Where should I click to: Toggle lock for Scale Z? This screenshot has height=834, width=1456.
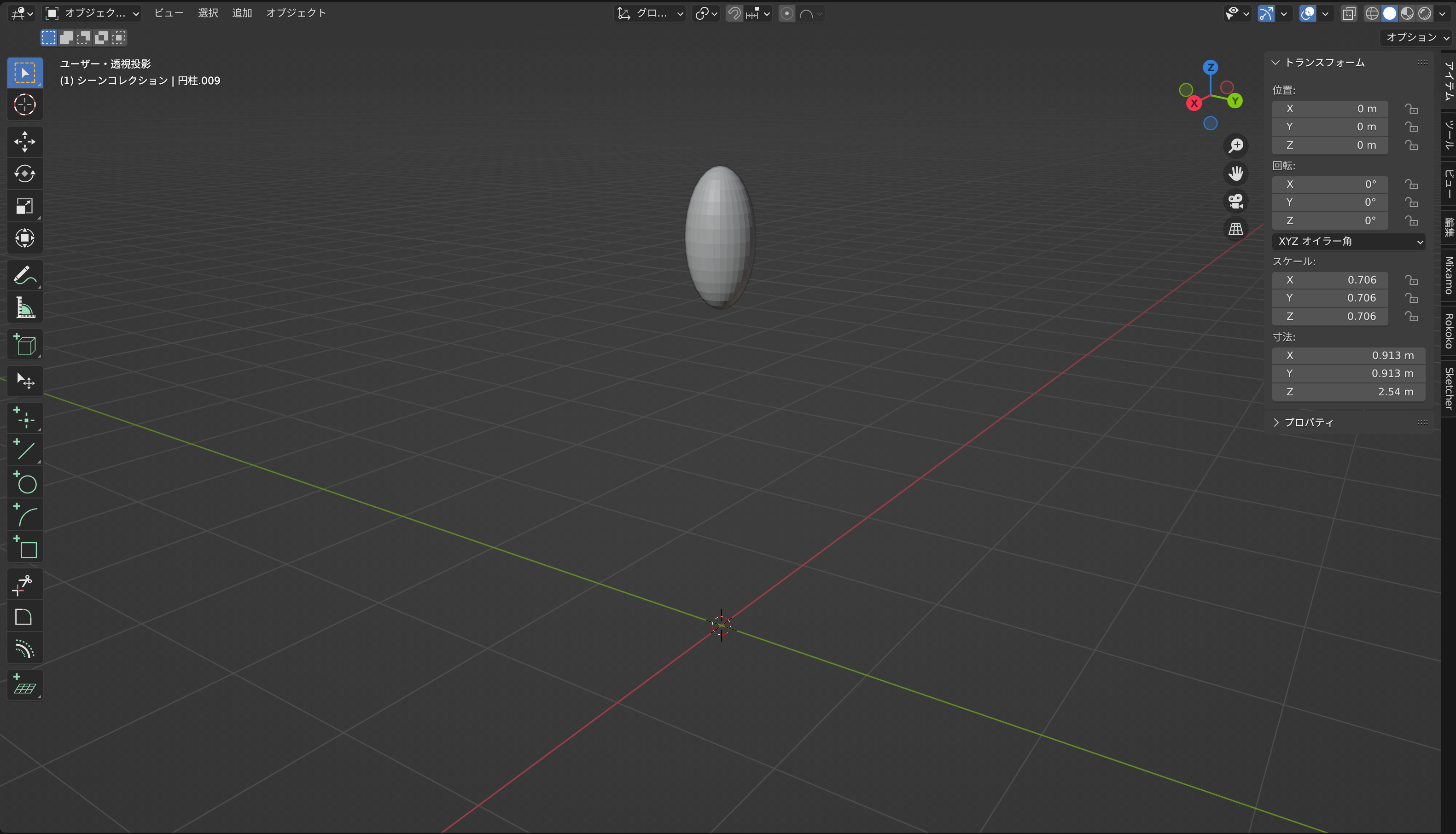pos(1411,316)
